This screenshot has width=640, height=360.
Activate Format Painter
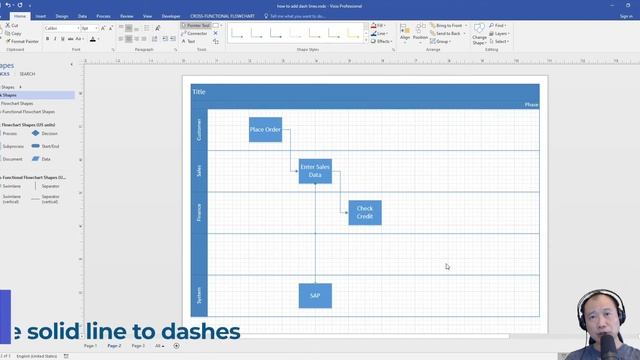pos(22,42)
